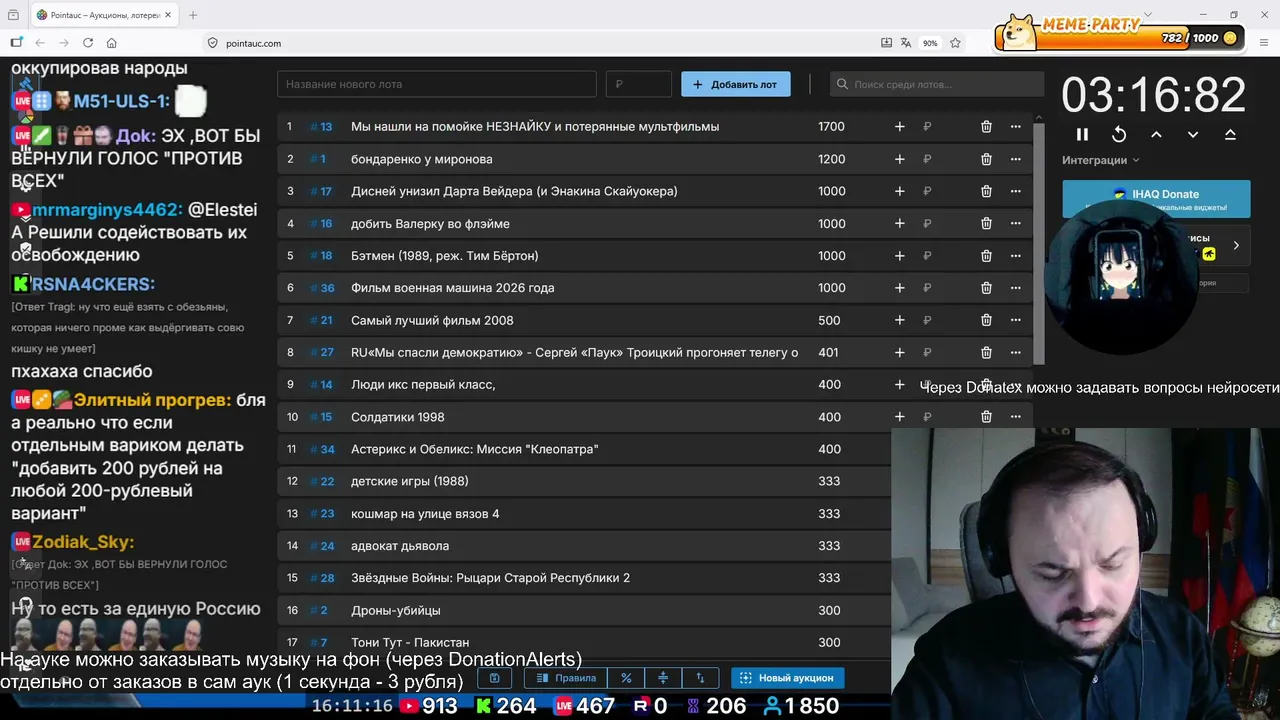The image size is (1280, 720).
Task: Search lots in Поиск среди лотов
Action: [x=938, y=84]
